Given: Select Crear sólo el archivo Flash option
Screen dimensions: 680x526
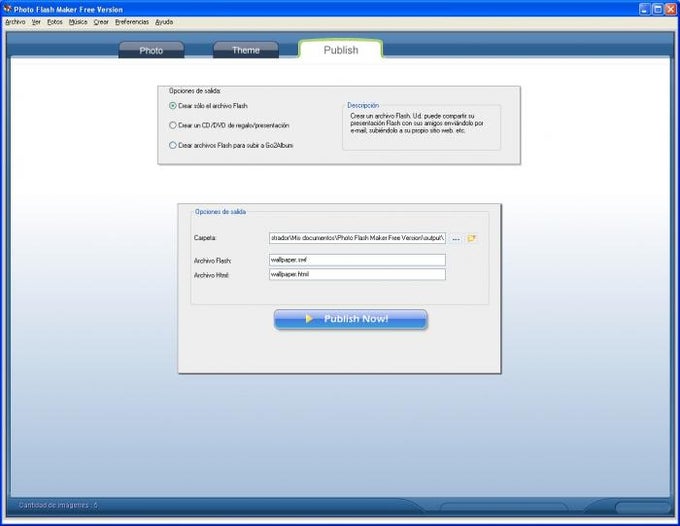Looking at the screenshot, I should tap(209, 106).
